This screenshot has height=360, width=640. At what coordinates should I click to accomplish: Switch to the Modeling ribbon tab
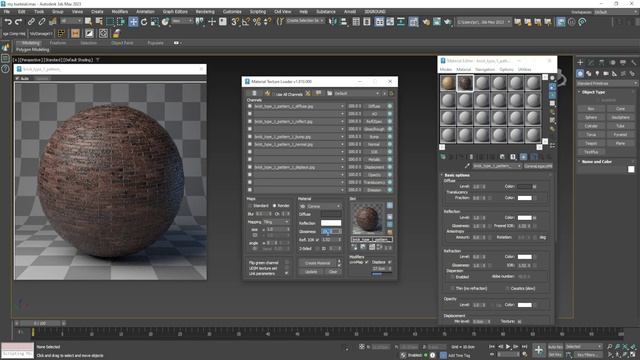31,43
